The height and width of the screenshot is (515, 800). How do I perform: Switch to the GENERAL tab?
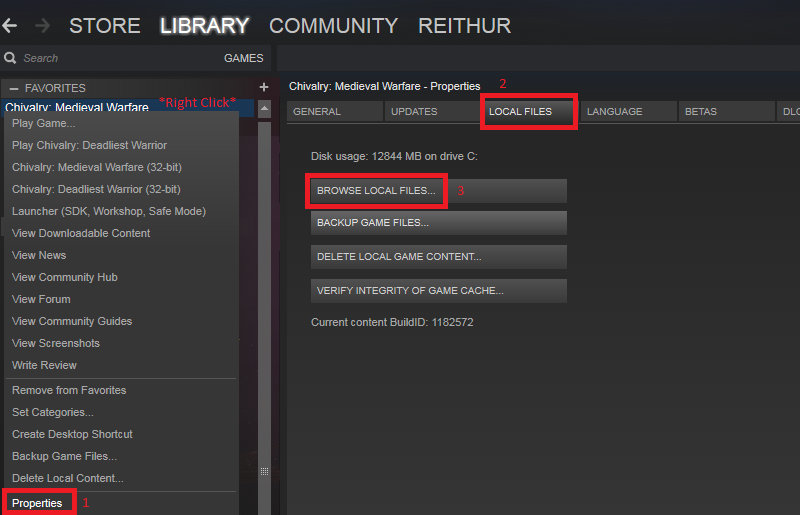(335, 111)
